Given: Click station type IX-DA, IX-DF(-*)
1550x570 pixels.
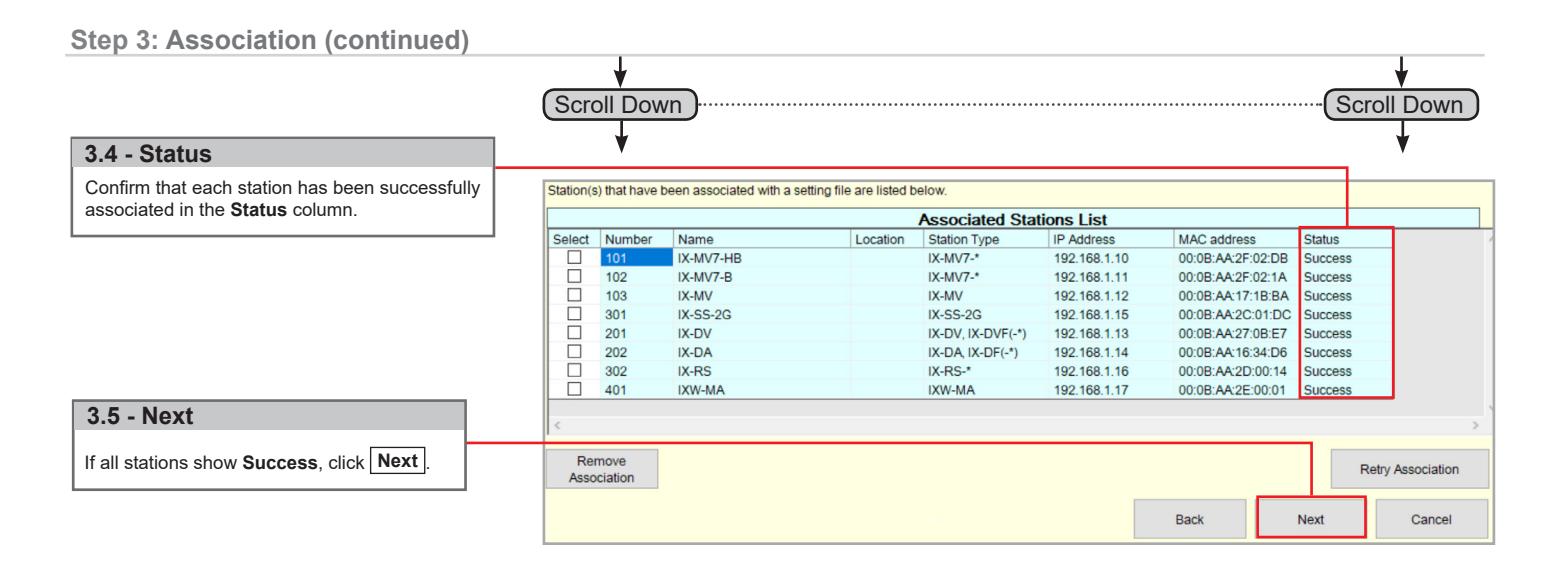Looking at the screenshot, I should tap(973, 350).
